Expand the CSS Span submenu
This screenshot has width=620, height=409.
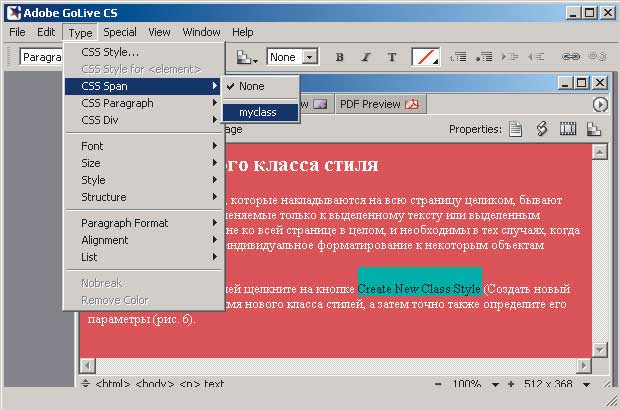tap(143, 86)
